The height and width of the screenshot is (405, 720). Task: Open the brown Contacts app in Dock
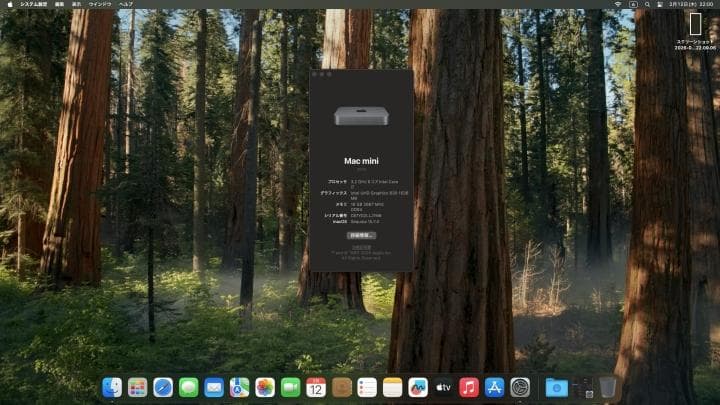click(341, 387)
